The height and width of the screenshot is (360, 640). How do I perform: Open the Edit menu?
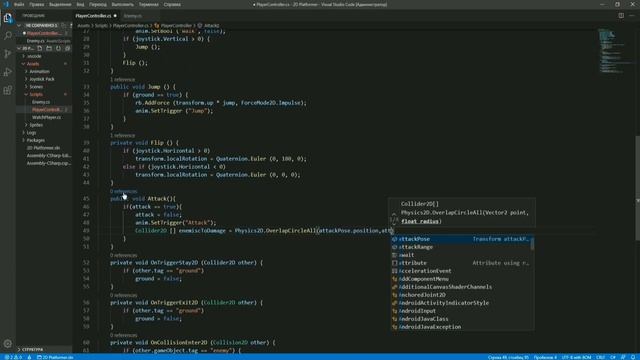[36, 4]
